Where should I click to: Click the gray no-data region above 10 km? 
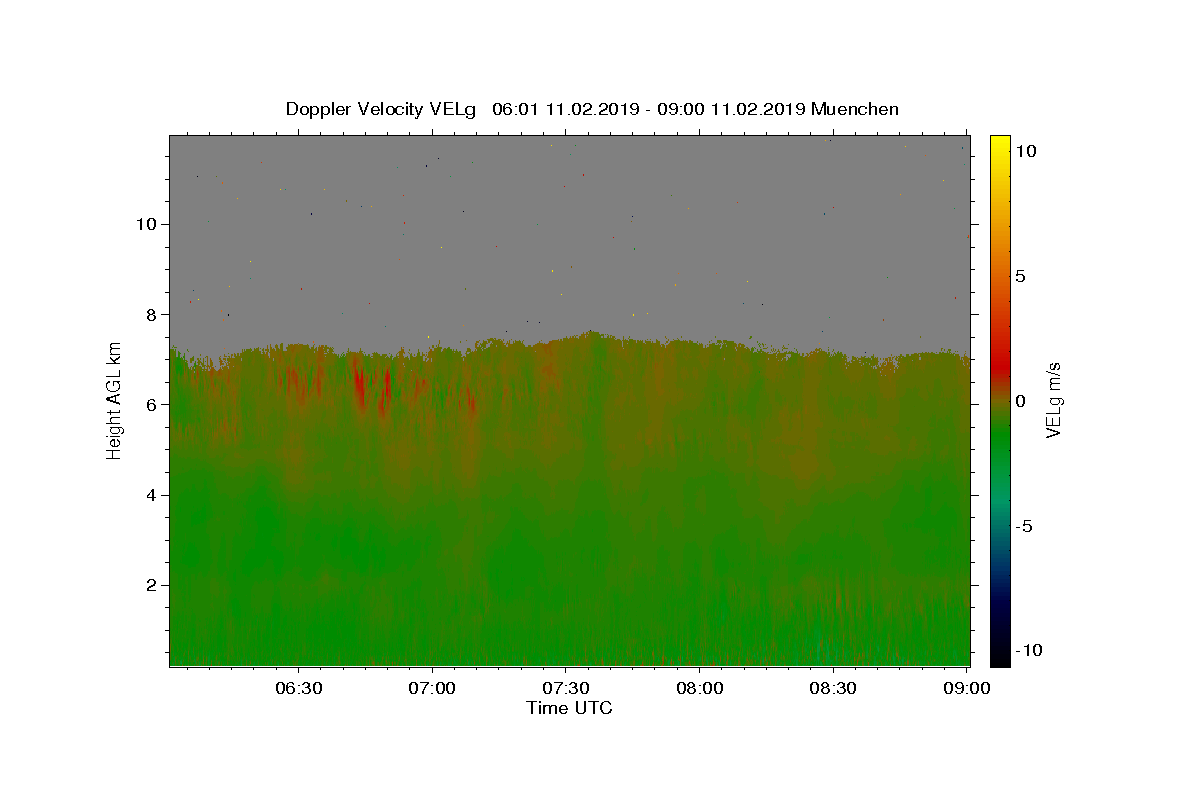[x=569, y=180]
